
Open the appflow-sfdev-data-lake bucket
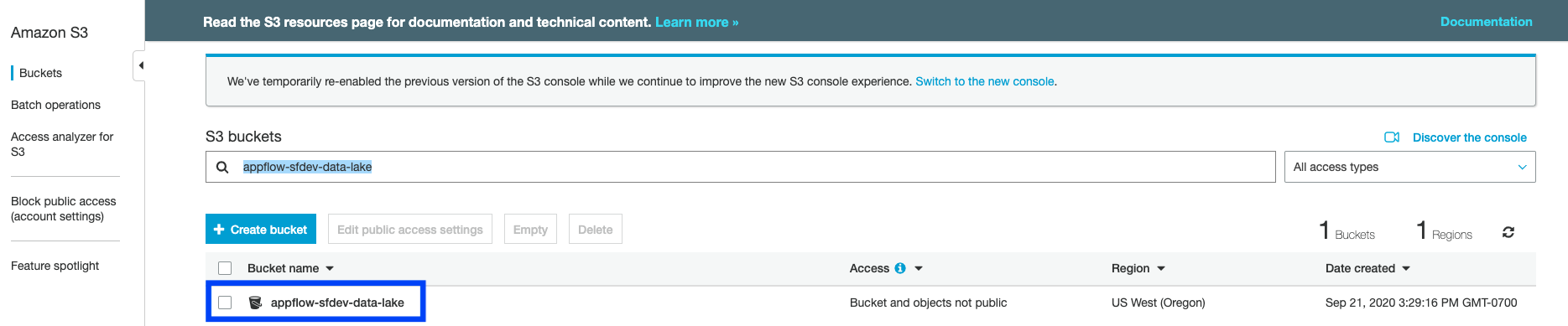click(x=337, y=303)
